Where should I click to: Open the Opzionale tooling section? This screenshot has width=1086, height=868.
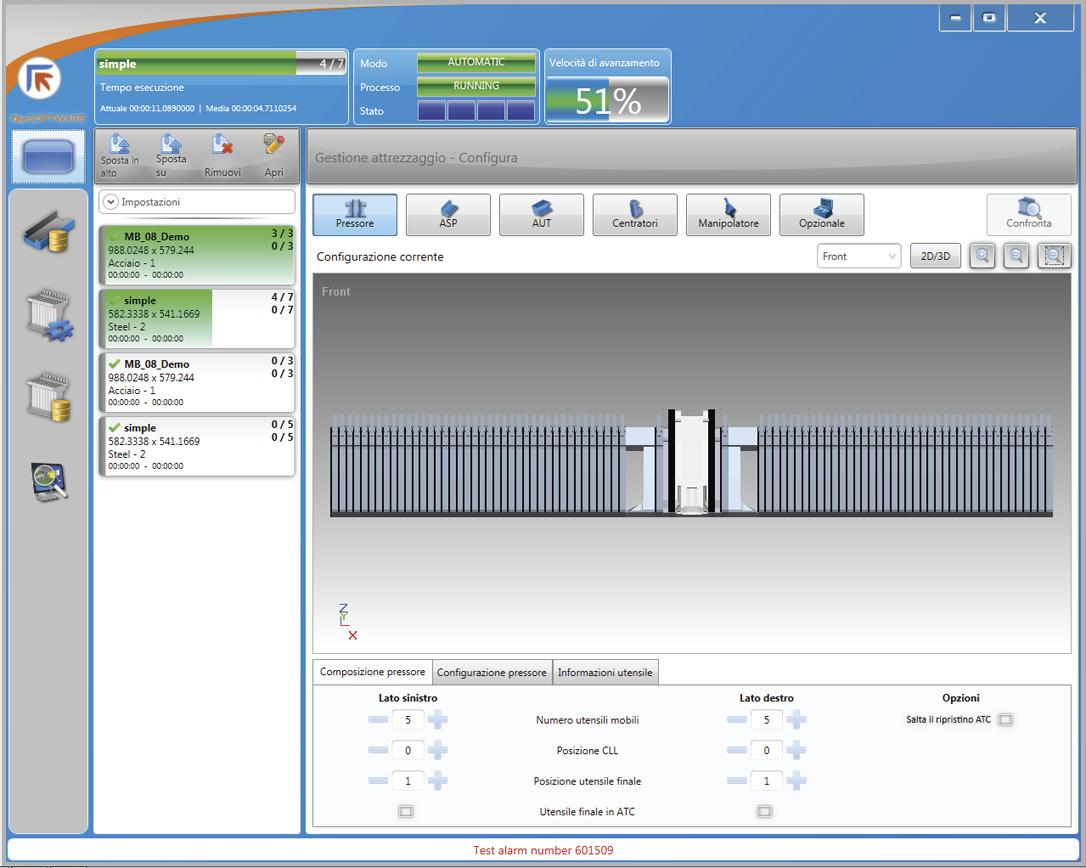pos(822,214)
